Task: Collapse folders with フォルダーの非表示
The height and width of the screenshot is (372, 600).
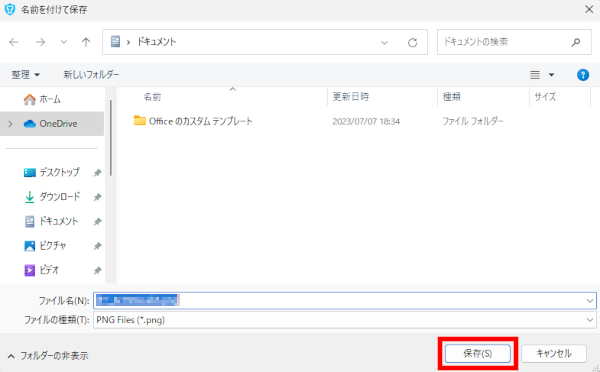Action: click(48, 356)
